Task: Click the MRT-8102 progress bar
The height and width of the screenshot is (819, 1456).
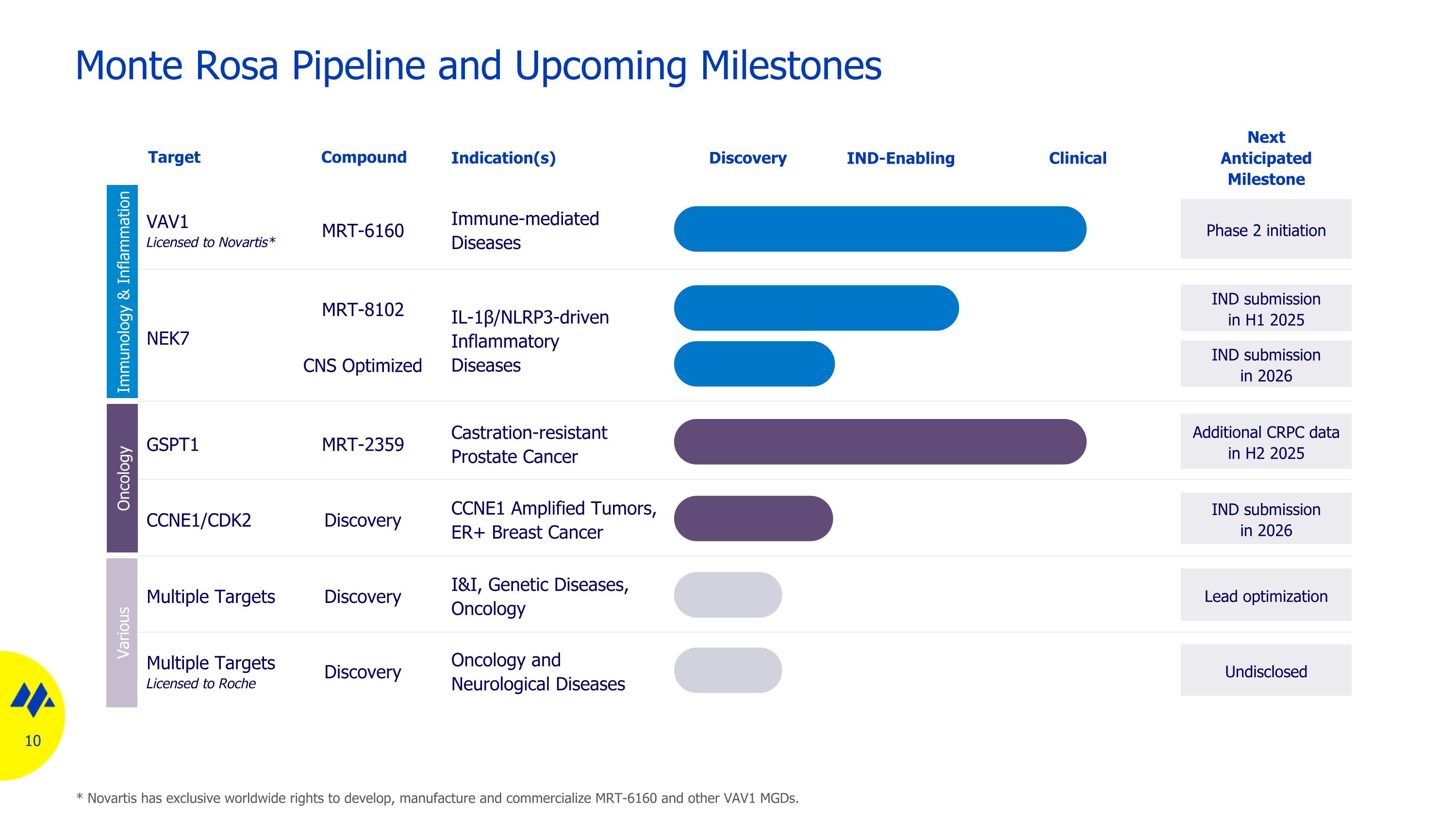Action: pos(816,308)
